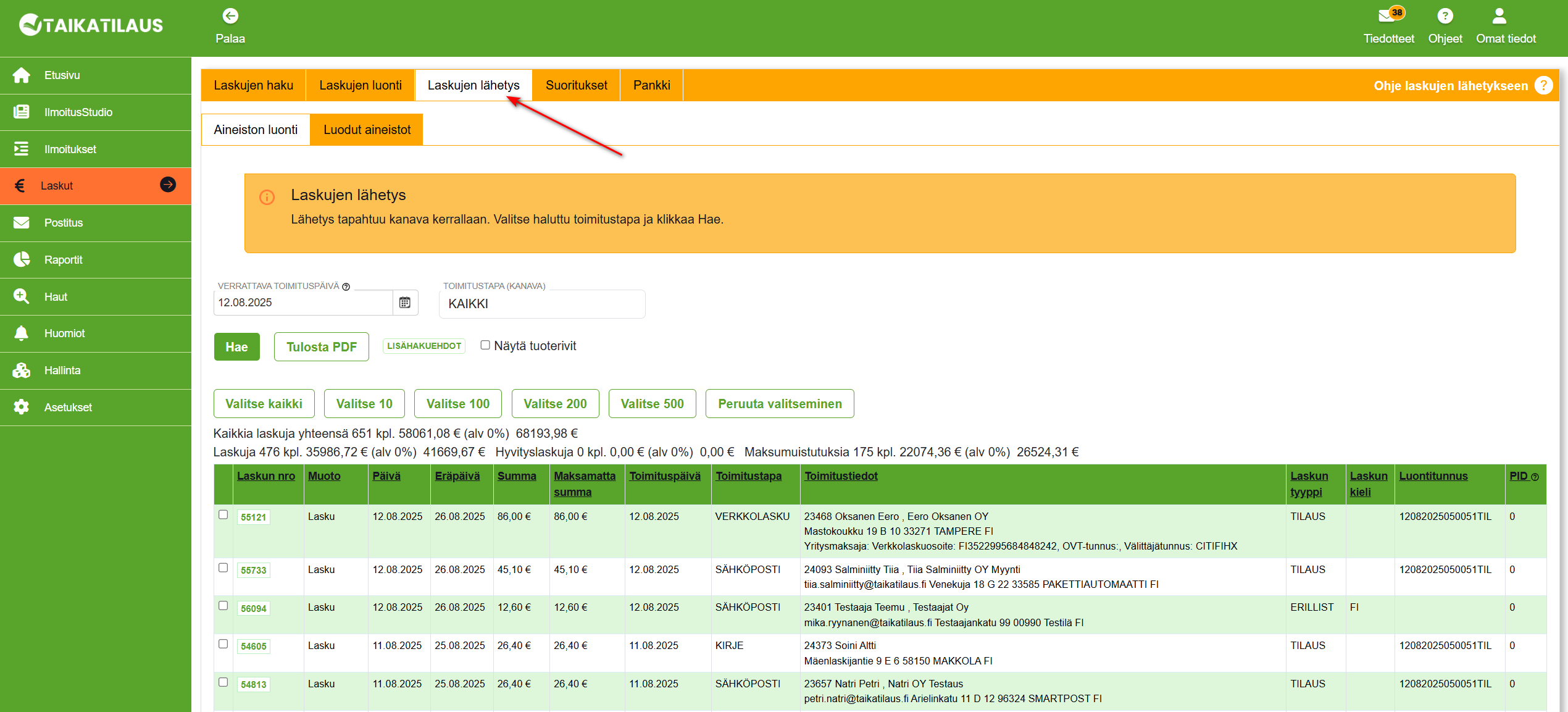Click the Valitse kaikki button

coord(264,404)
